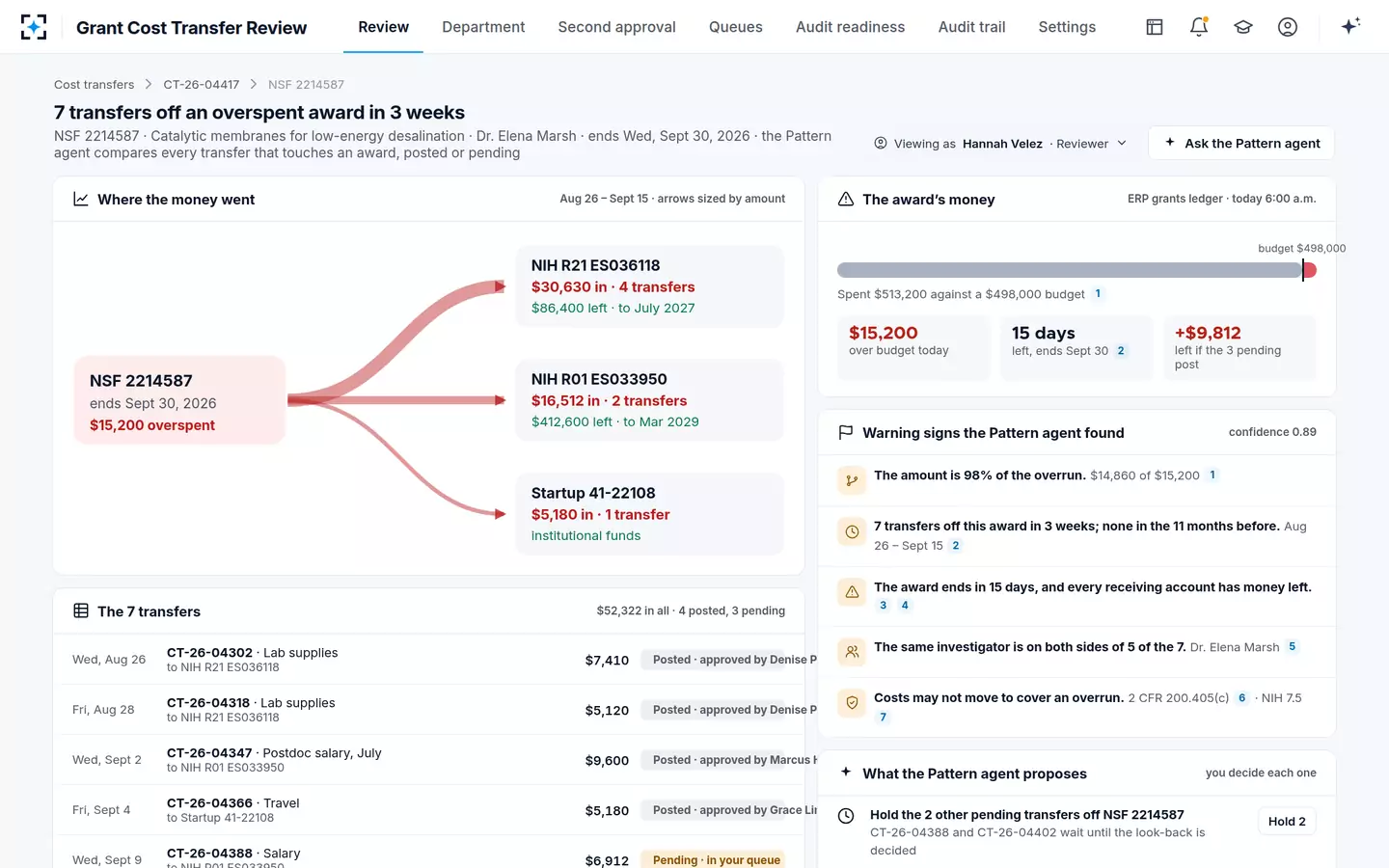Click the people icon beside same investigator warning
Image resolution: width=1389 pixels, height=868 pixels.
[x=852, y=652]
